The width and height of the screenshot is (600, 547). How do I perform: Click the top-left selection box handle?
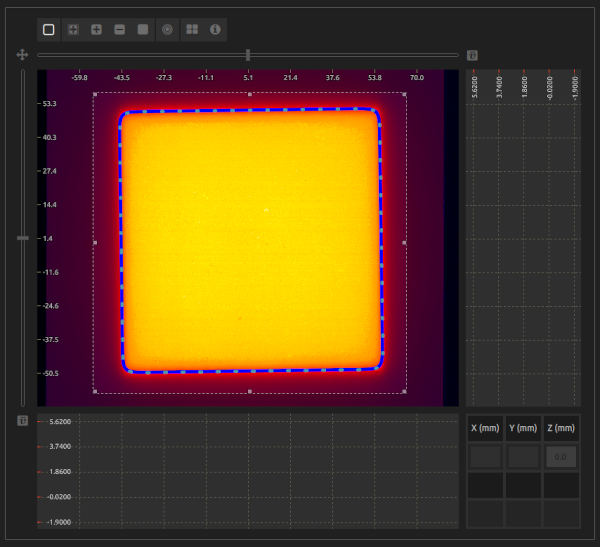pos(95,94)
